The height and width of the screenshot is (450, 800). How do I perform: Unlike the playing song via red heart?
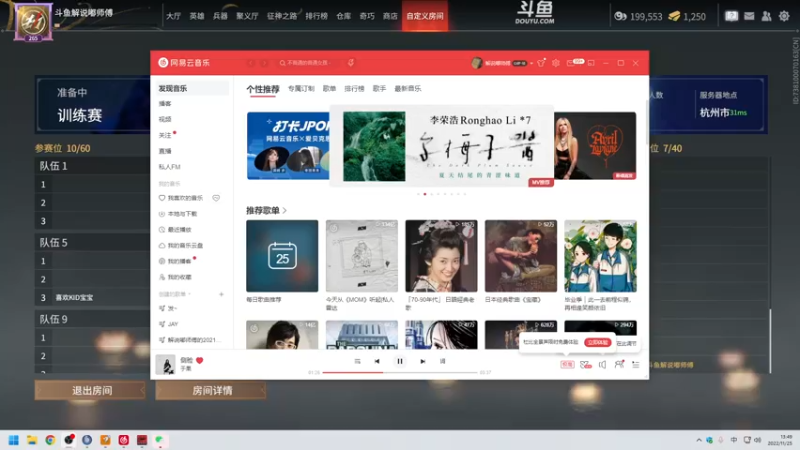click(199, 360)
